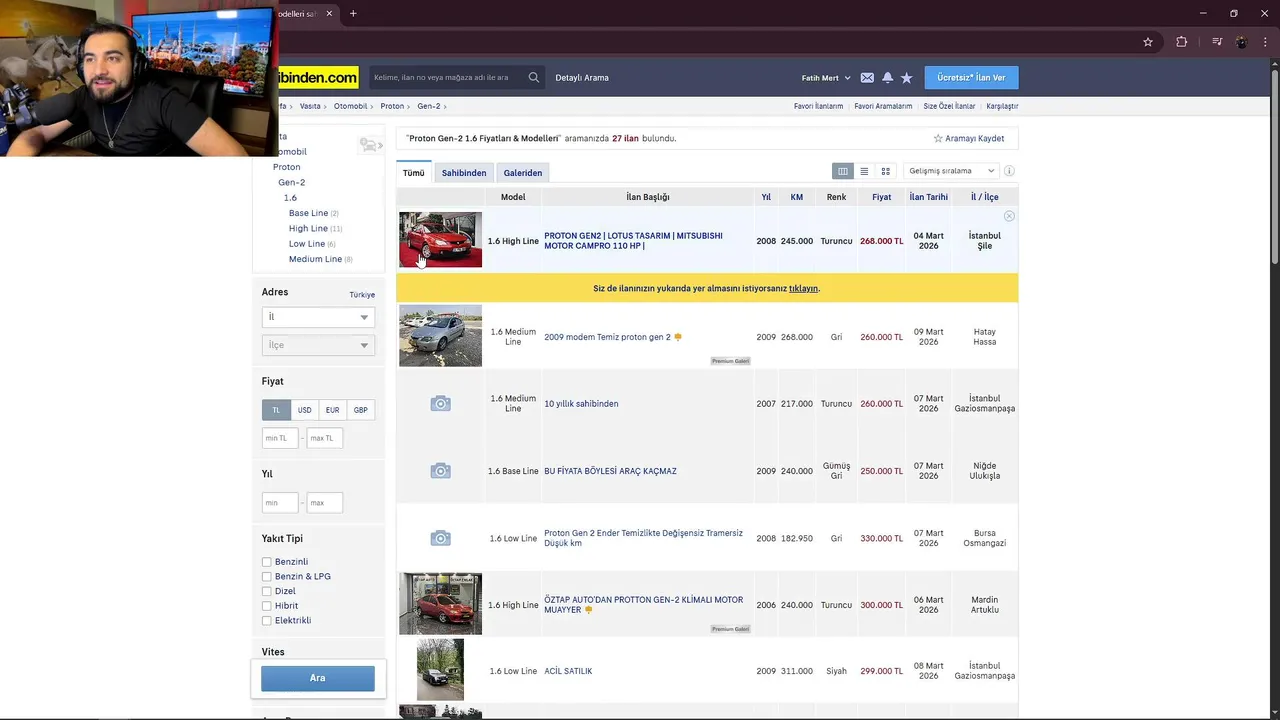This screenshot has width=1280, height=720.
Task: Open Gelişmiş sıralama sort dropdown
Action: click(x=950, y=171)
